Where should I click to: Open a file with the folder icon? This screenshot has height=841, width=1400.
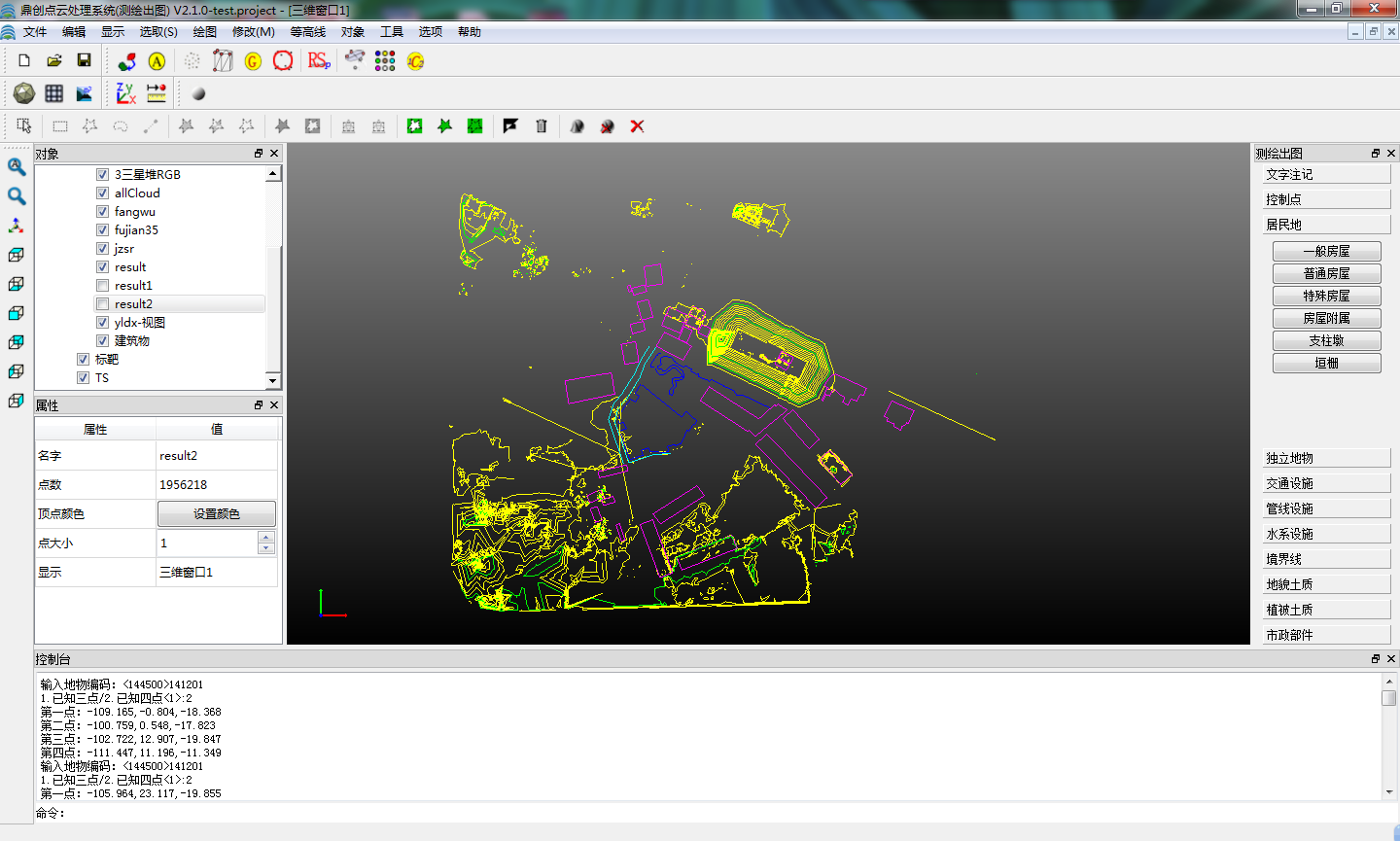point(54,60)
